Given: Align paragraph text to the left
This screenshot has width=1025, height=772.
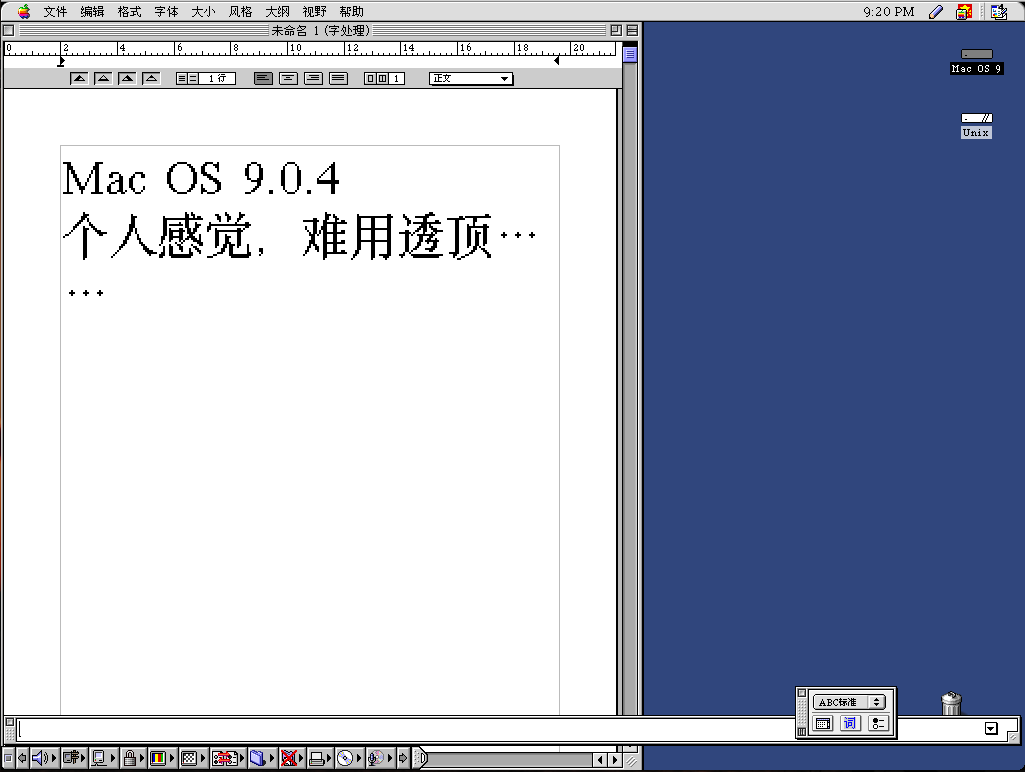Looking at the screenshot, I should point(263,78).
